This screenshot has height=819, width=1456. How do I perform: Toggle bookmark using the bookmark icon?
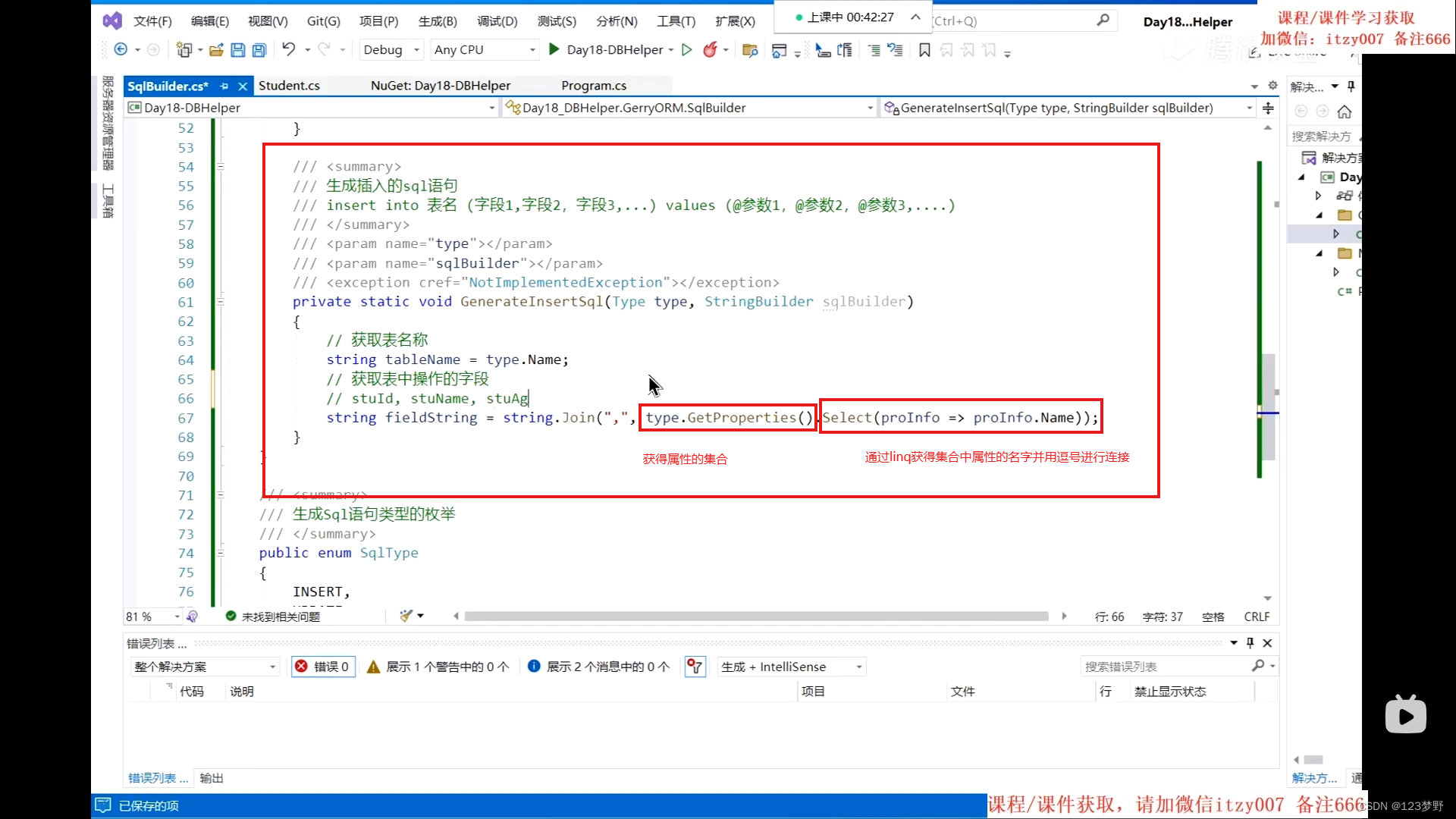[924, 50]
